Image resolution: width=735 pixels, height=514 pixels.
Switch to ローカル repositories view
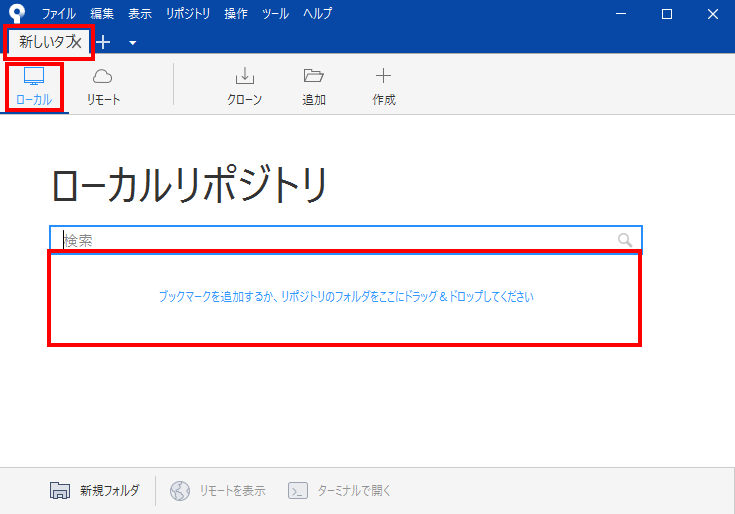click(x=34, y=87)
